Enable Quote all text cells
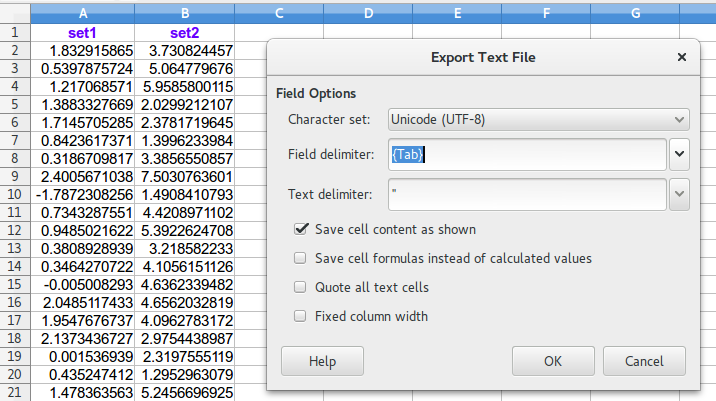 click(x=300, y=287)
